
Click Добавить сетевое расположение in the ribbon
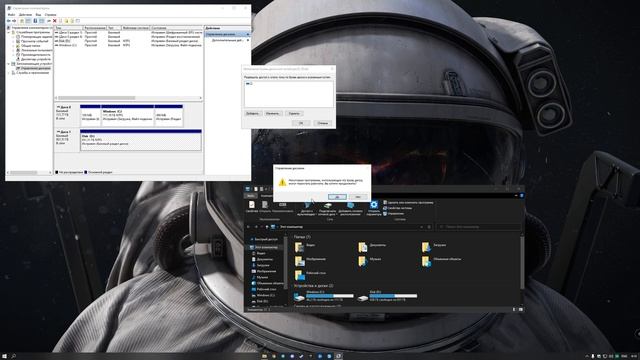click(350, 208)
